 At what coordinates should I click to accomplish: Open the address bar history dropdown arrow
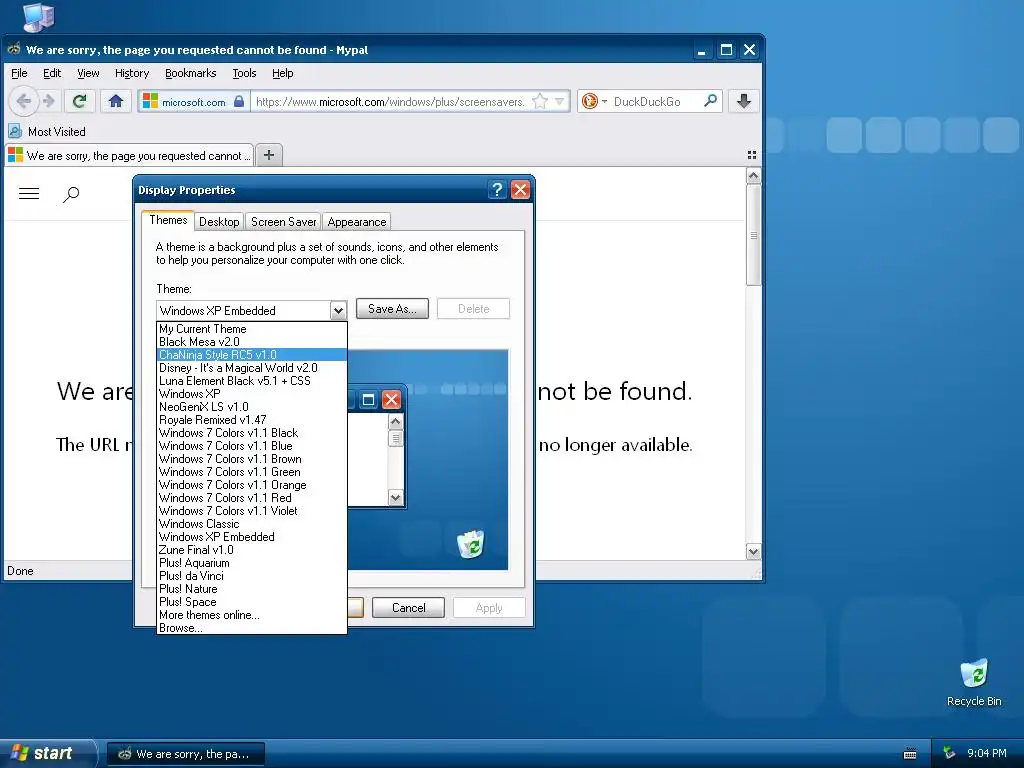coord(560,101)
